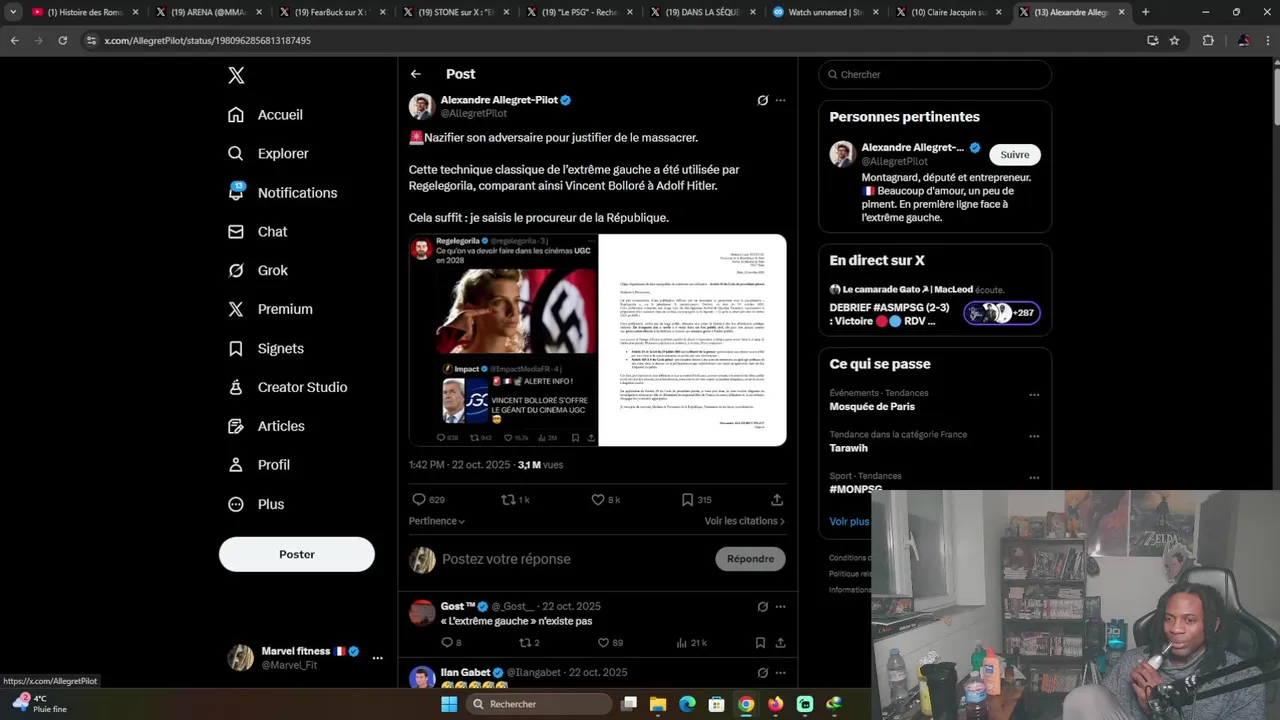
Task: Click the X logo in sidebar
Action: click(236, 75)
